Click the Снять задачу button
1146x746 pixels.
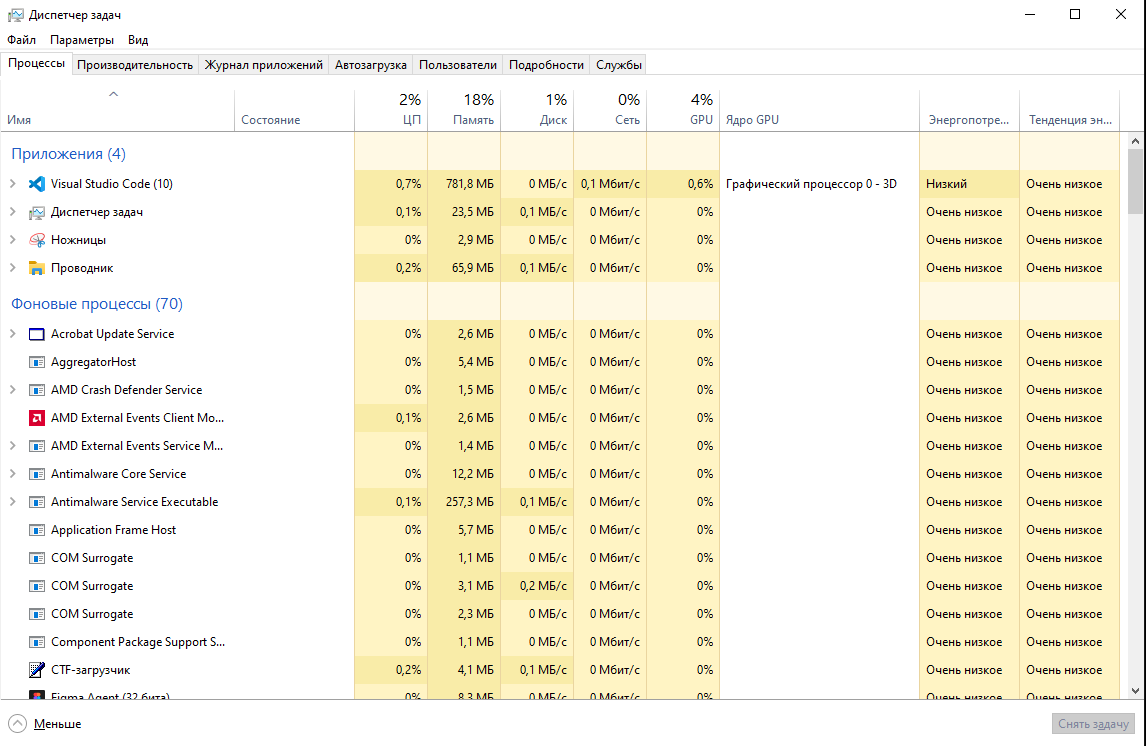(1093, 724)
